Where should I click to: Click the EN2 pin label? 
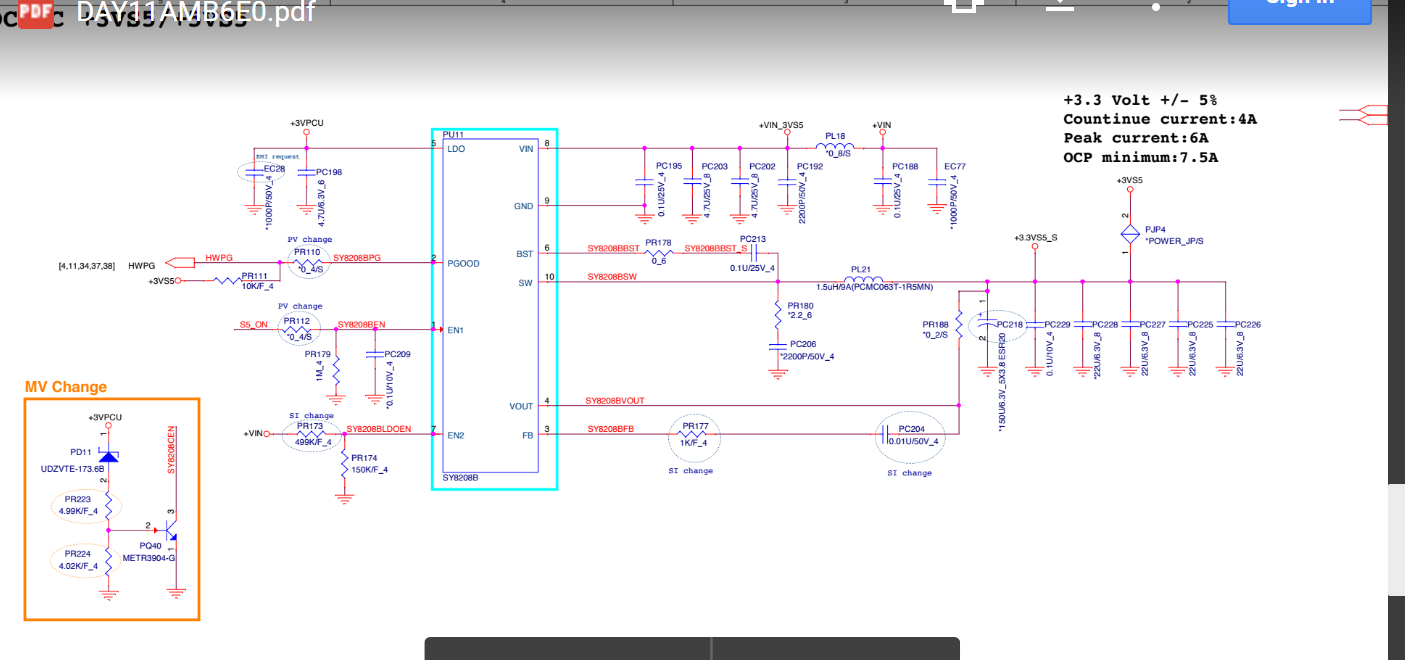tap(456, 435)
